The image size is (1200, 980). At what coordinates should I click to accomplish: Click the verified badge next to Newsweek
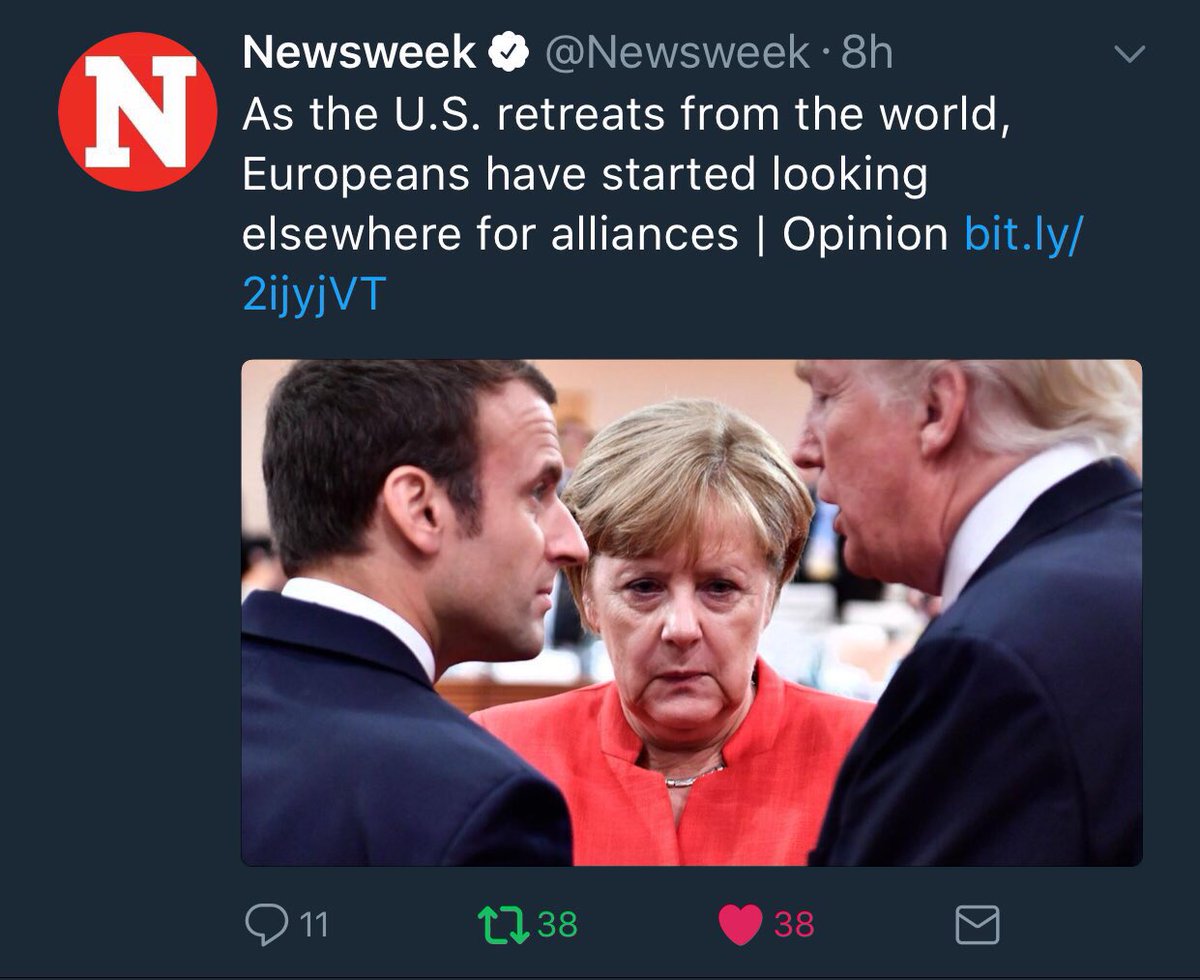[508, 53]
